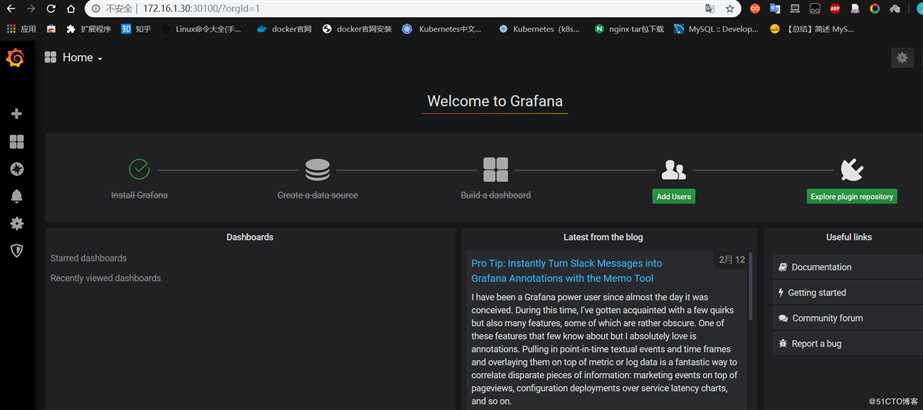Click the ABP adblock extension icon
The image size is (923, 410).
pos(835,9)
